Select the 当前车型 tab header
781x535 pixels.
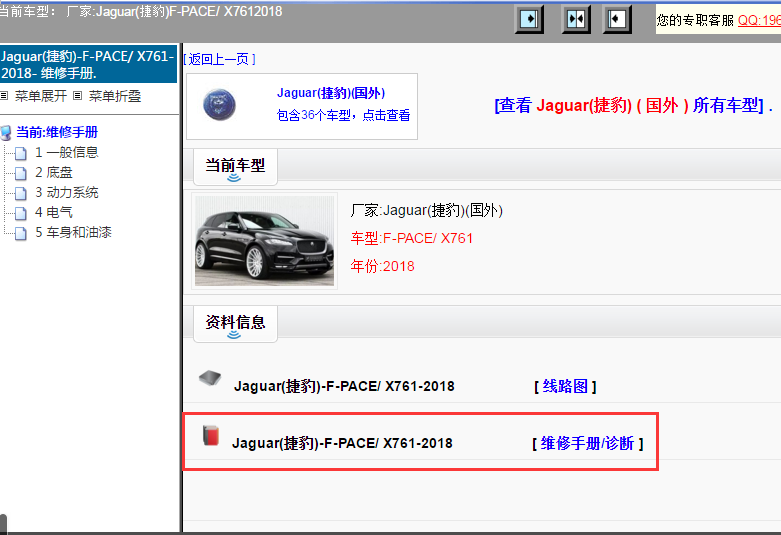coord(235,167)
